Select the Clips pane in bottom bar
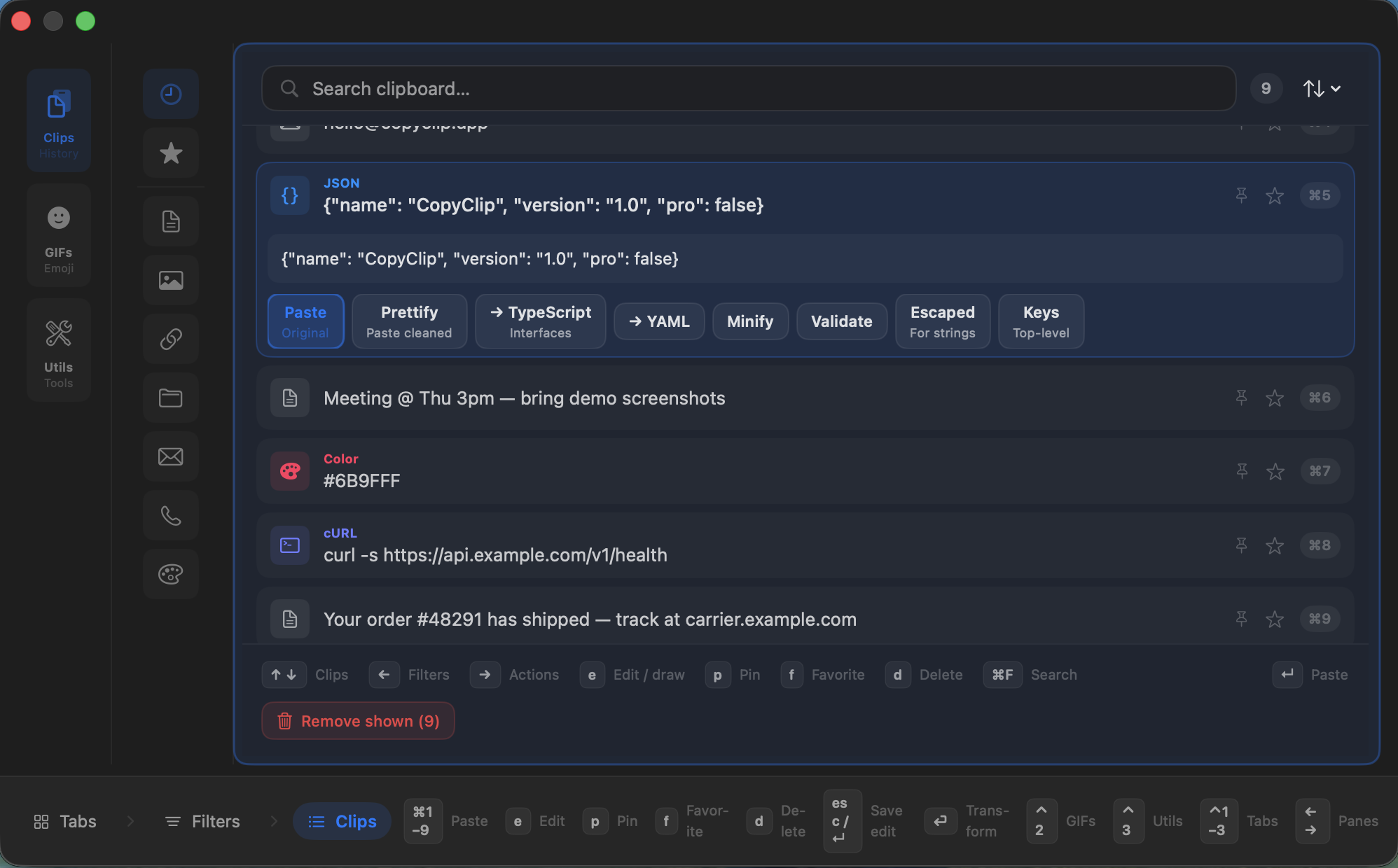The height and width of the screenshot is (868, 1398). 342,821
